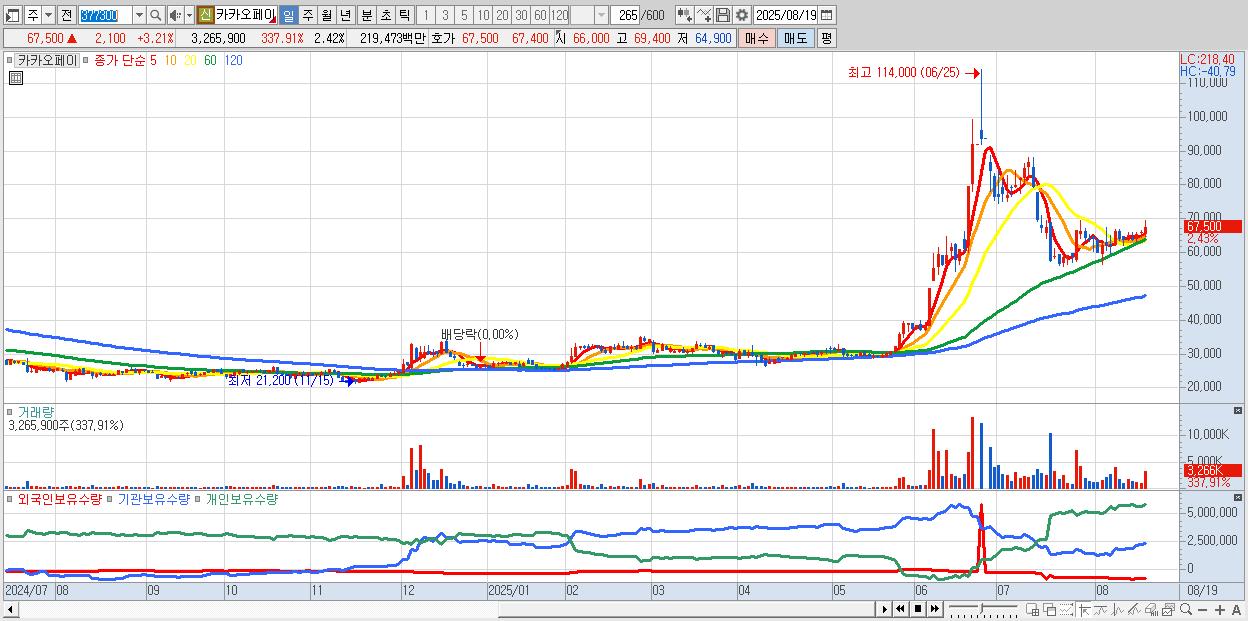Open the chart grid menu icon under 카카오페이
Image resolution: width=1248 pixels, height=621 pixels.
pyautogui.click(x=15, y=78)
